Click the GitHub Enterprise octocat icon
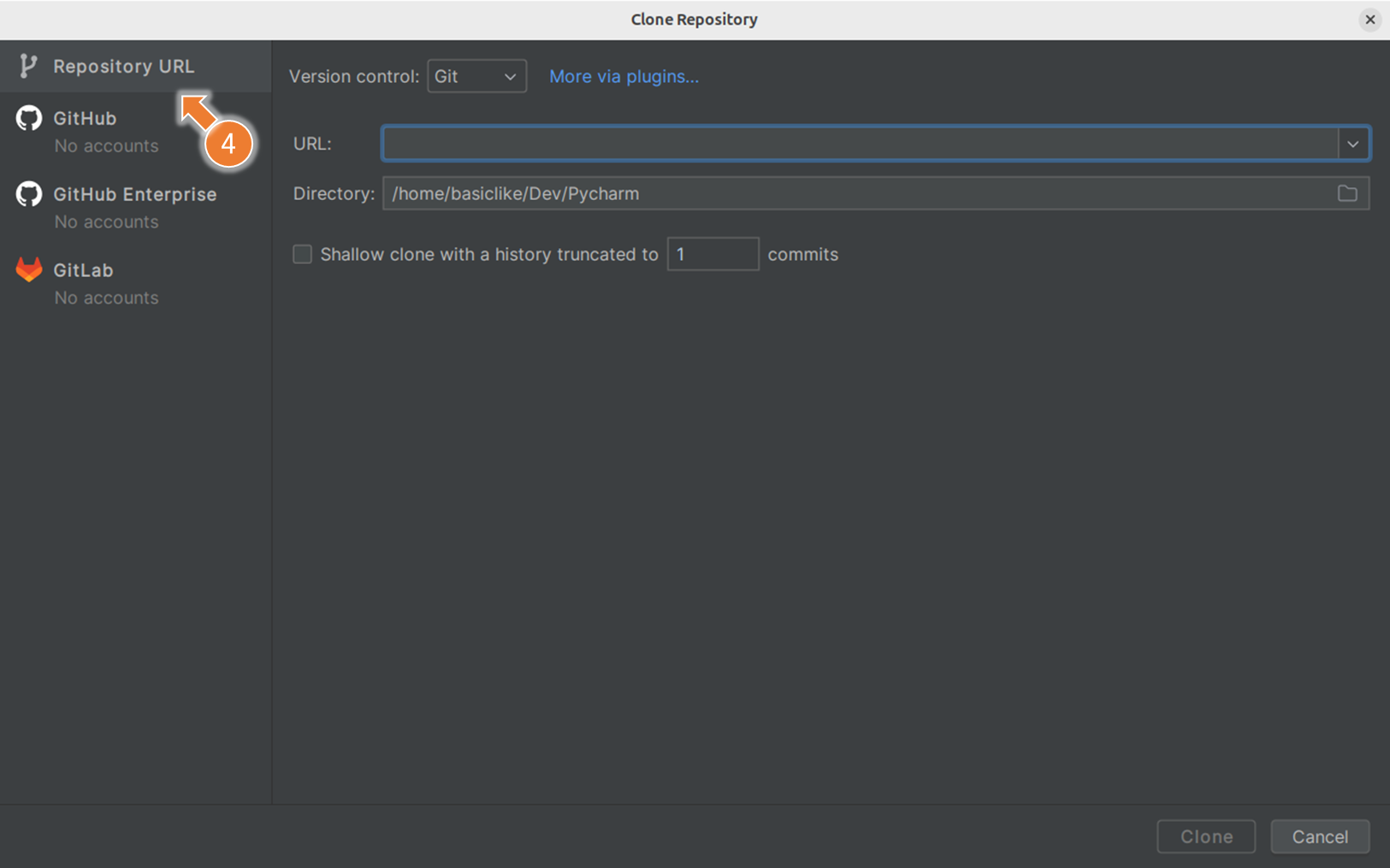 coord(29,194)
